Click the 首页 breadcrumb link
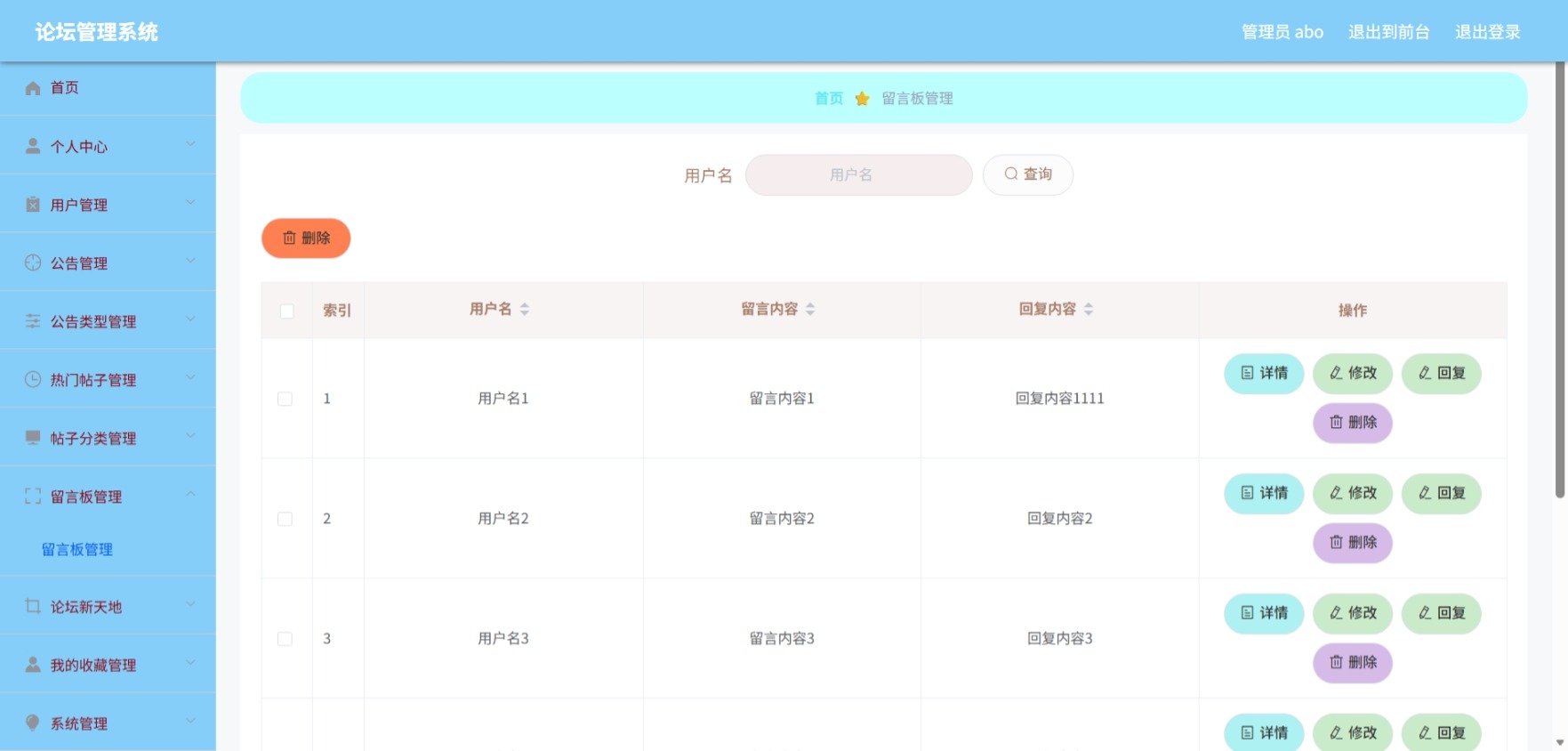The width and height of the screenshot is (1568, 751). (829, 99)
